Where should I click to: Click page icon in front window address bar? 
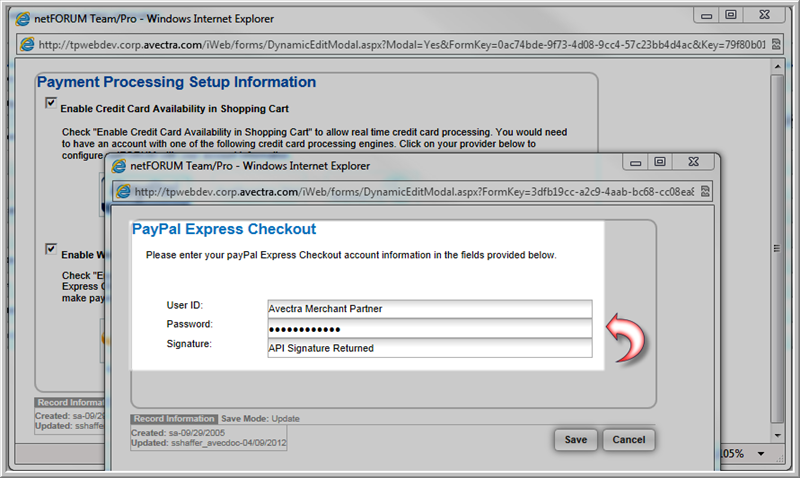123,192
